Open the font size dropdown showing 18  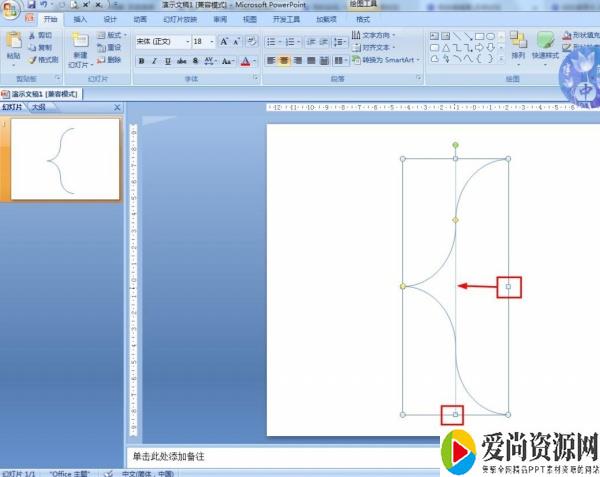(x=203, y=41)
